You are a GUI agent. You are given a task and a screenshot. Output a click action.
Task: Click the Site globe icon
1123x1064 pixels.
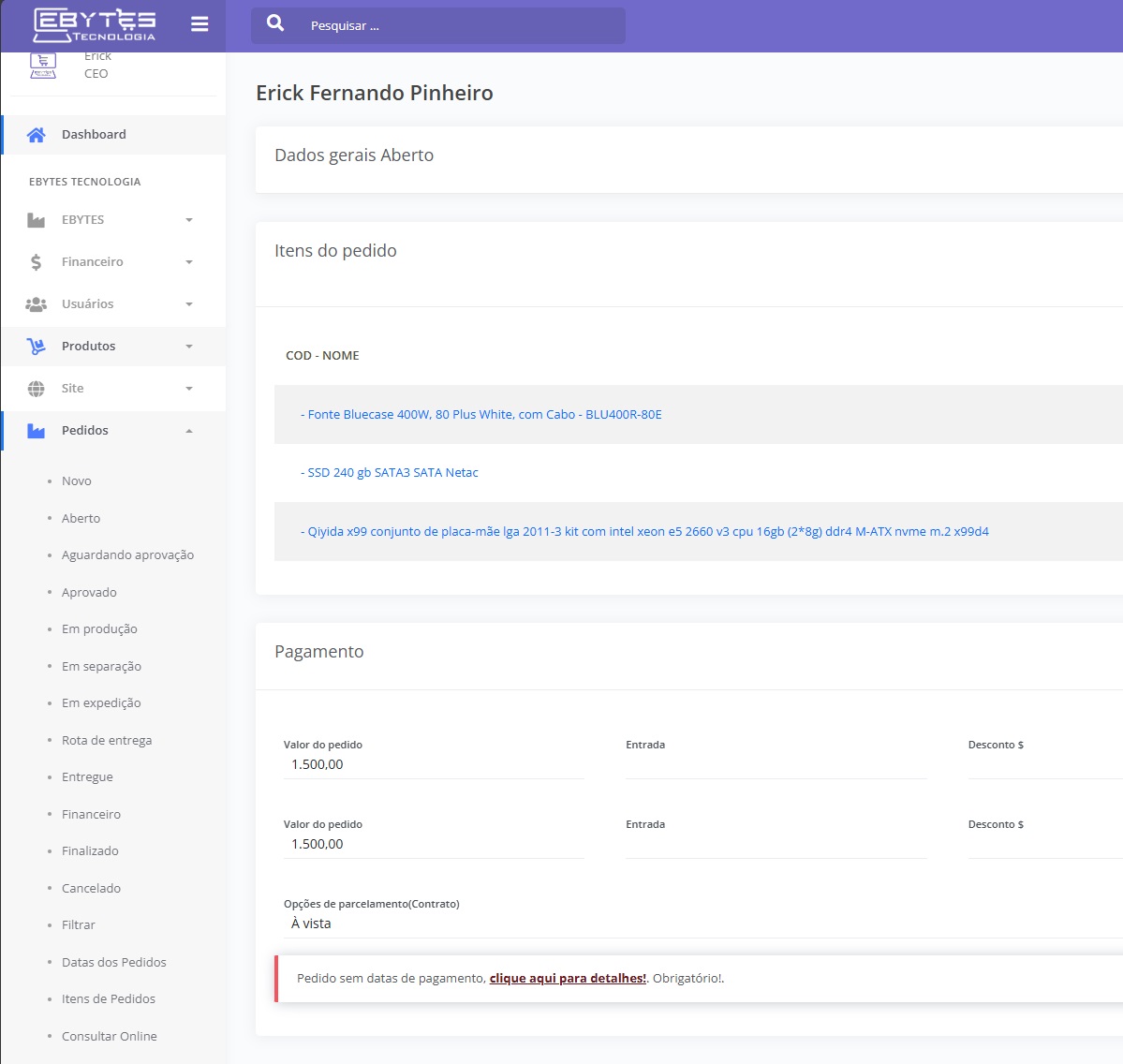(x=36, y=389)
